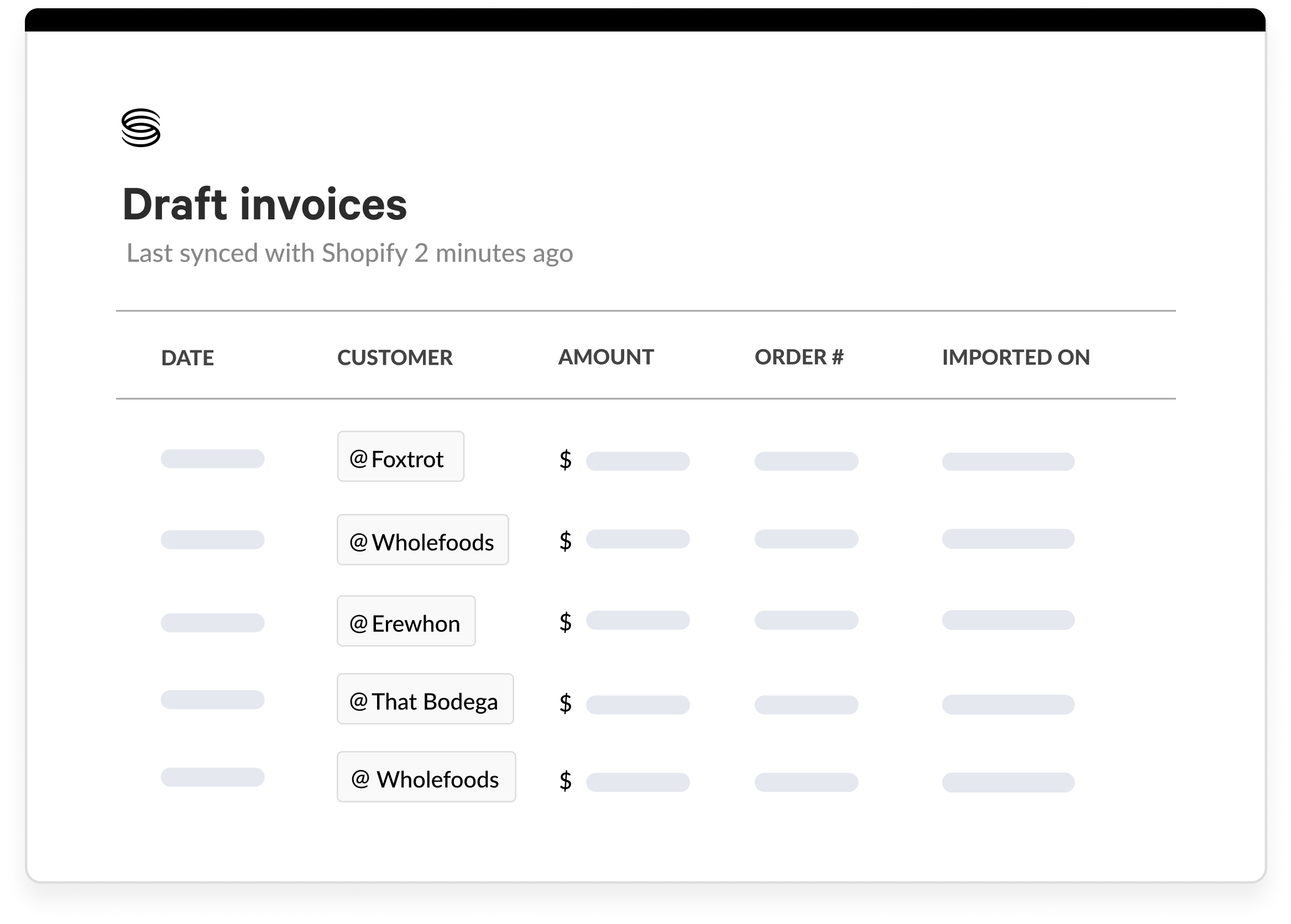The image size is (1291, 924).
Task: Open the @That Bodega customer tag
Action: coord(425,699)
